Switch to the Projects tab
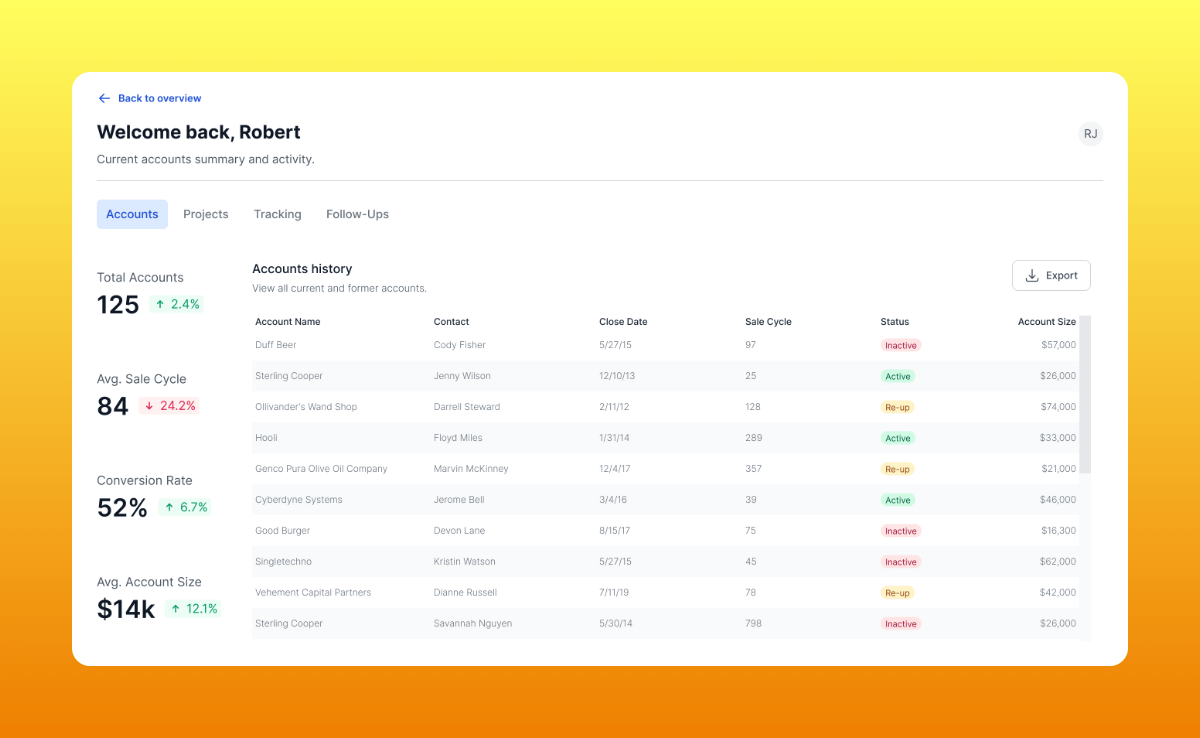Image resolution: width=1200 pixels, height=738 pixels. pyautogui.click(x=206, y=214)
